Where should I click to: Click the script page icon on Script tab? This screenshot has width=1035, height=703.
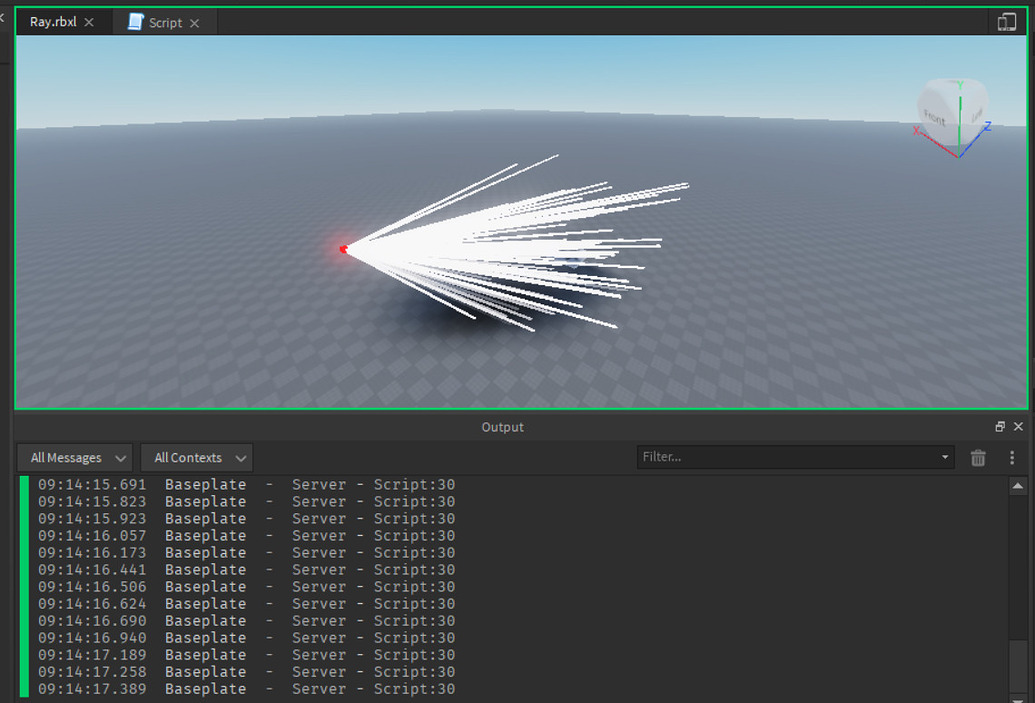[134, 21]
